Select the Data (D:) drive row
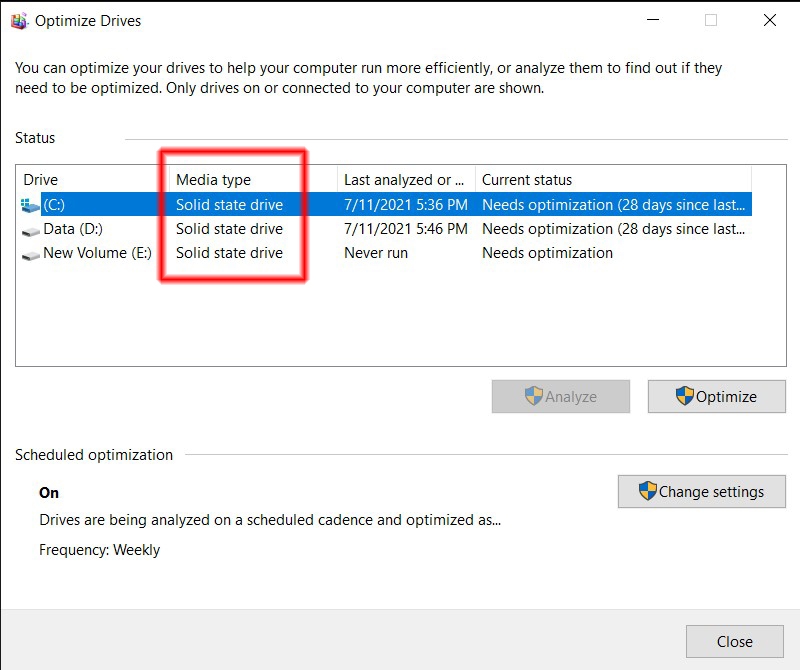This screenshot has height=670, width=800. click(x=386, y=229)
